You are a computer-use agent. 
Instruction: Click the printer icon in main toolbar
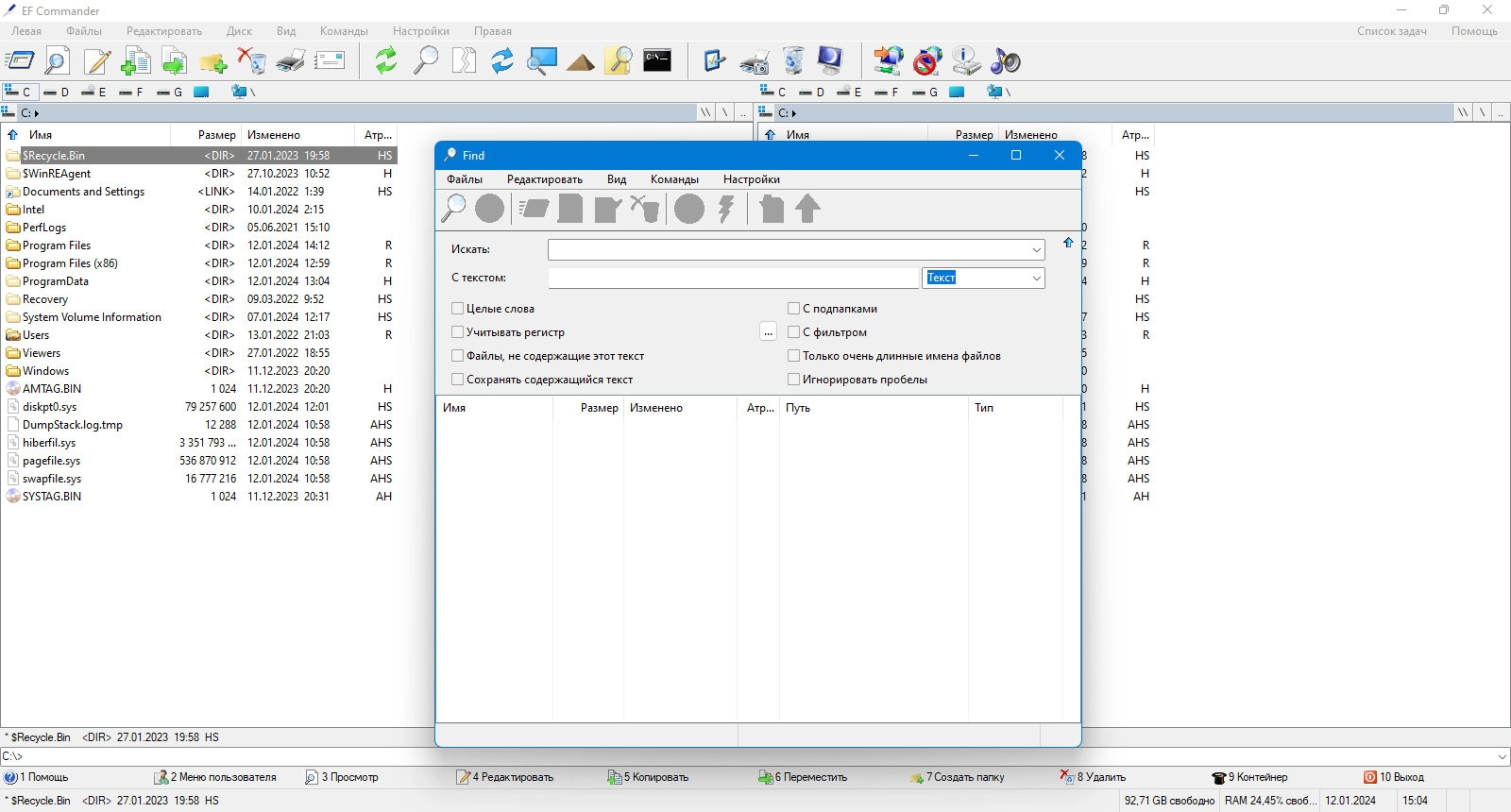point(290,61)
